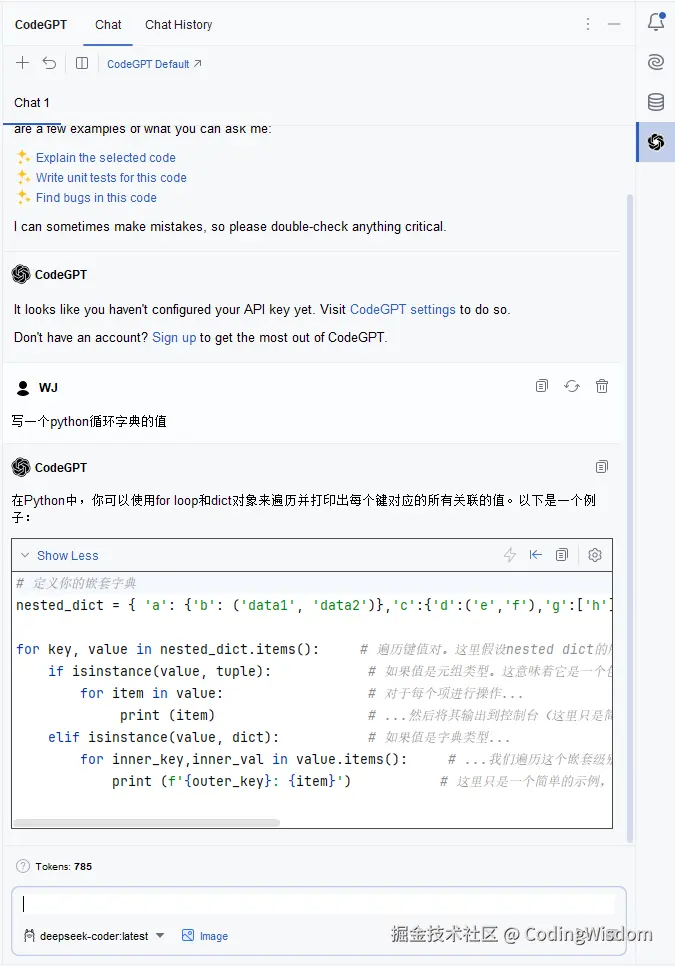Screen dimensions: 675x967
Task: Copy the CodeGPT Python response message
Action: 602,467
